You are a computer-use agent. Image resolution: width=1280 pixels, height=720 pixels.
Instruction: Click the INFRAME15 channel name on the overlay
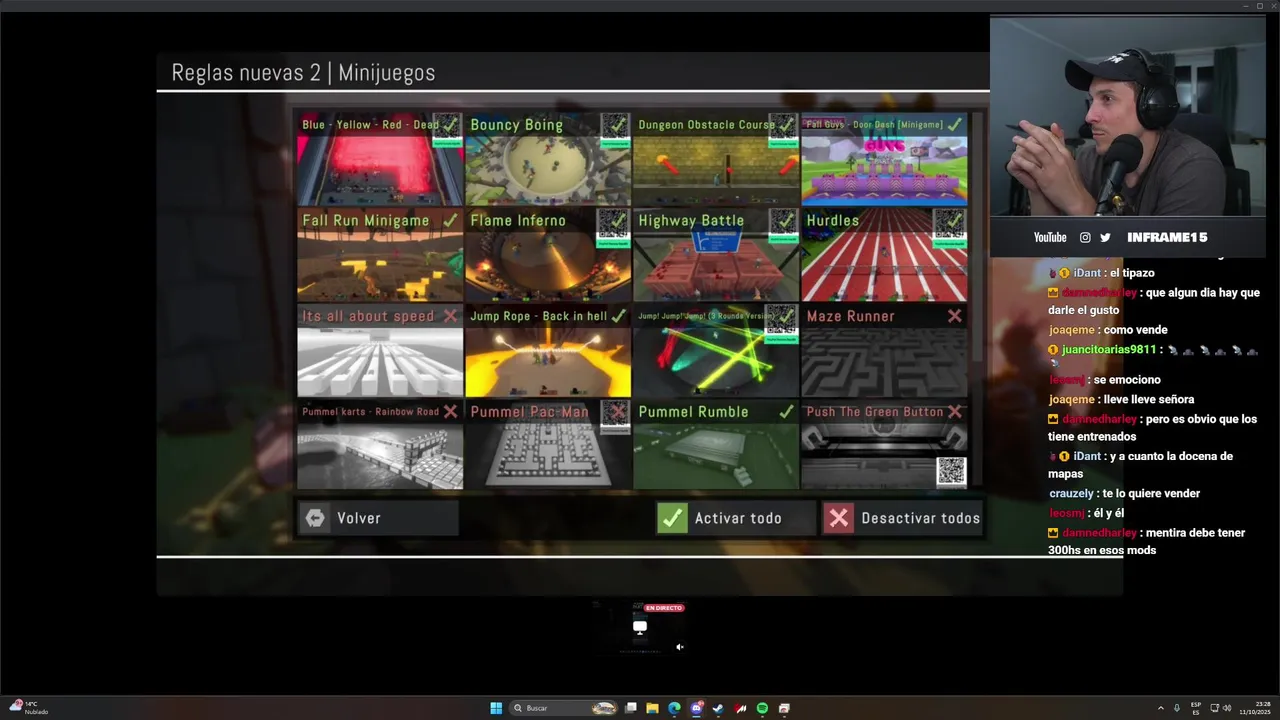1167,237
